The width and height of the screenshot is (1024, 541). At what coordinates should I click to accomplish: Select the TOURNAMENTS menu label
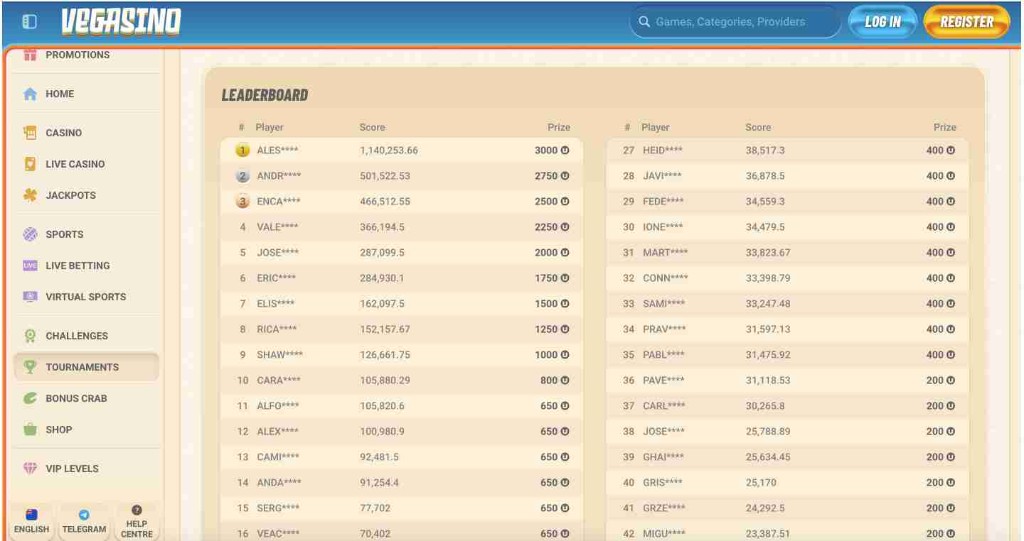pyautogui.click(x=82, y=367)
